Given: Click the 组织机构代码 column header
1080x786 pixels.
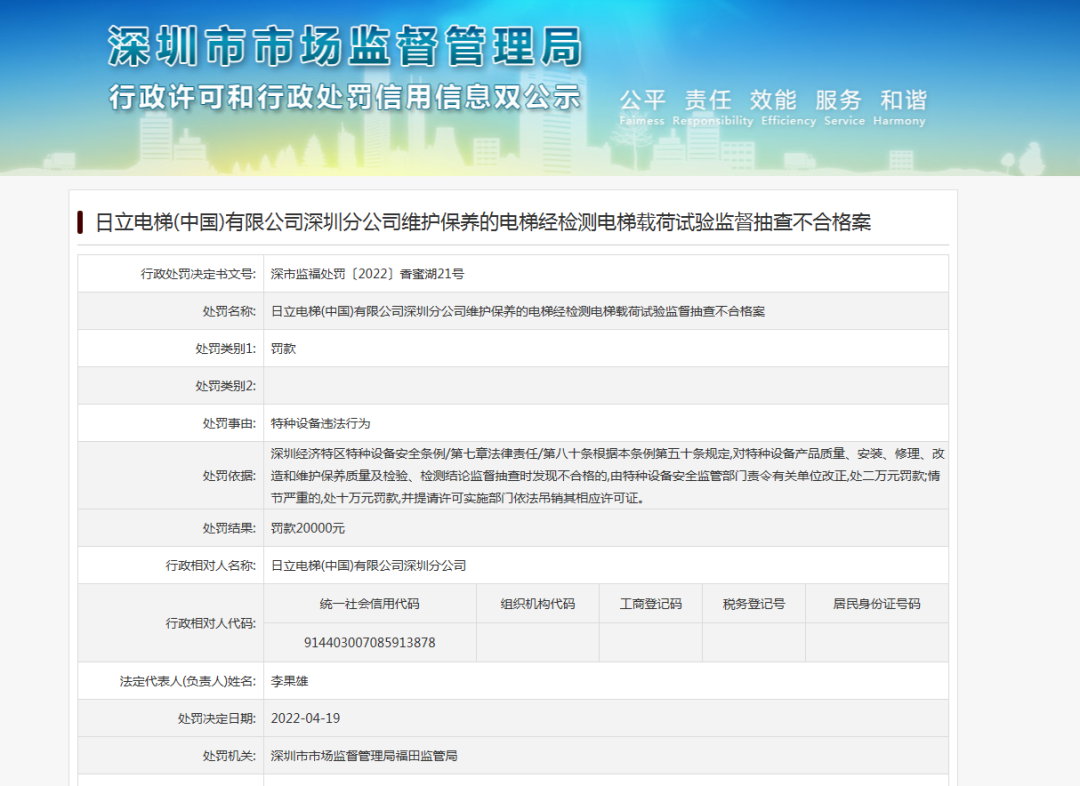Looking at the screenshot, I should pos(538,603).
